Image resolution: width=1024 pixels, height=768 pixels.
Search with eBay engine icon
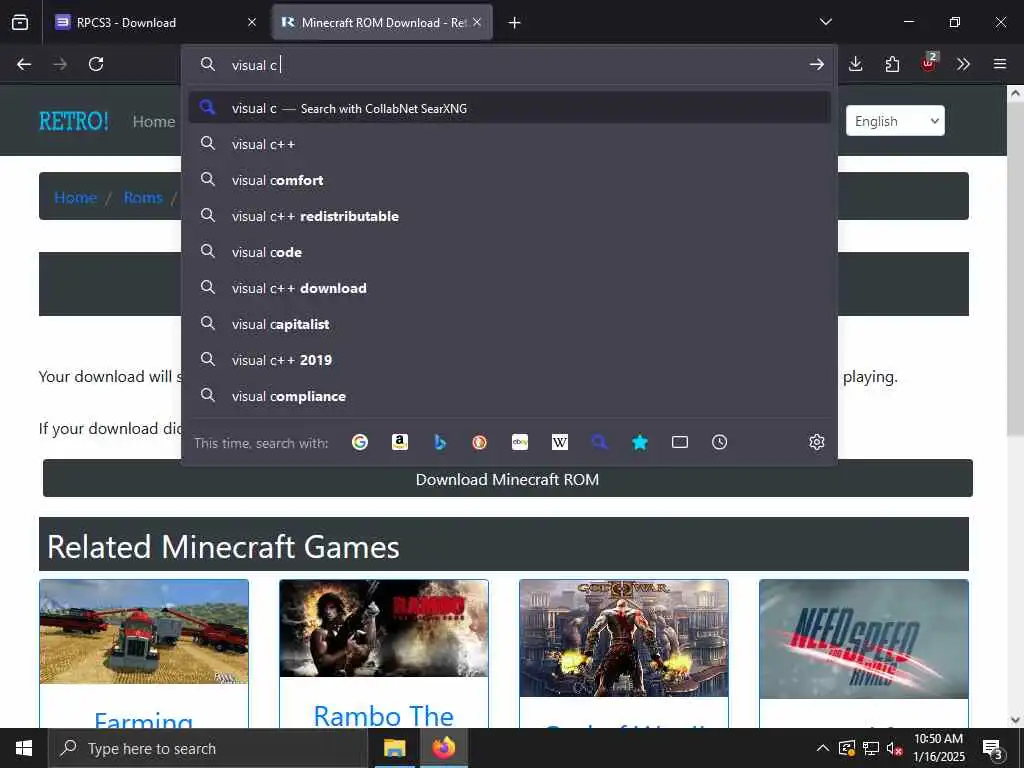[520, 442]
